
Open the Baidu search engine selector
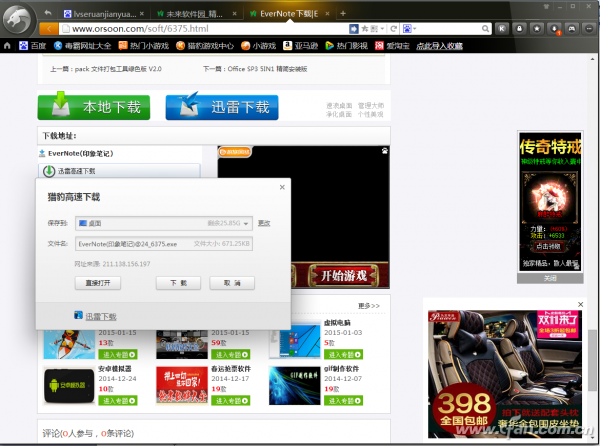tap(409, 29)
